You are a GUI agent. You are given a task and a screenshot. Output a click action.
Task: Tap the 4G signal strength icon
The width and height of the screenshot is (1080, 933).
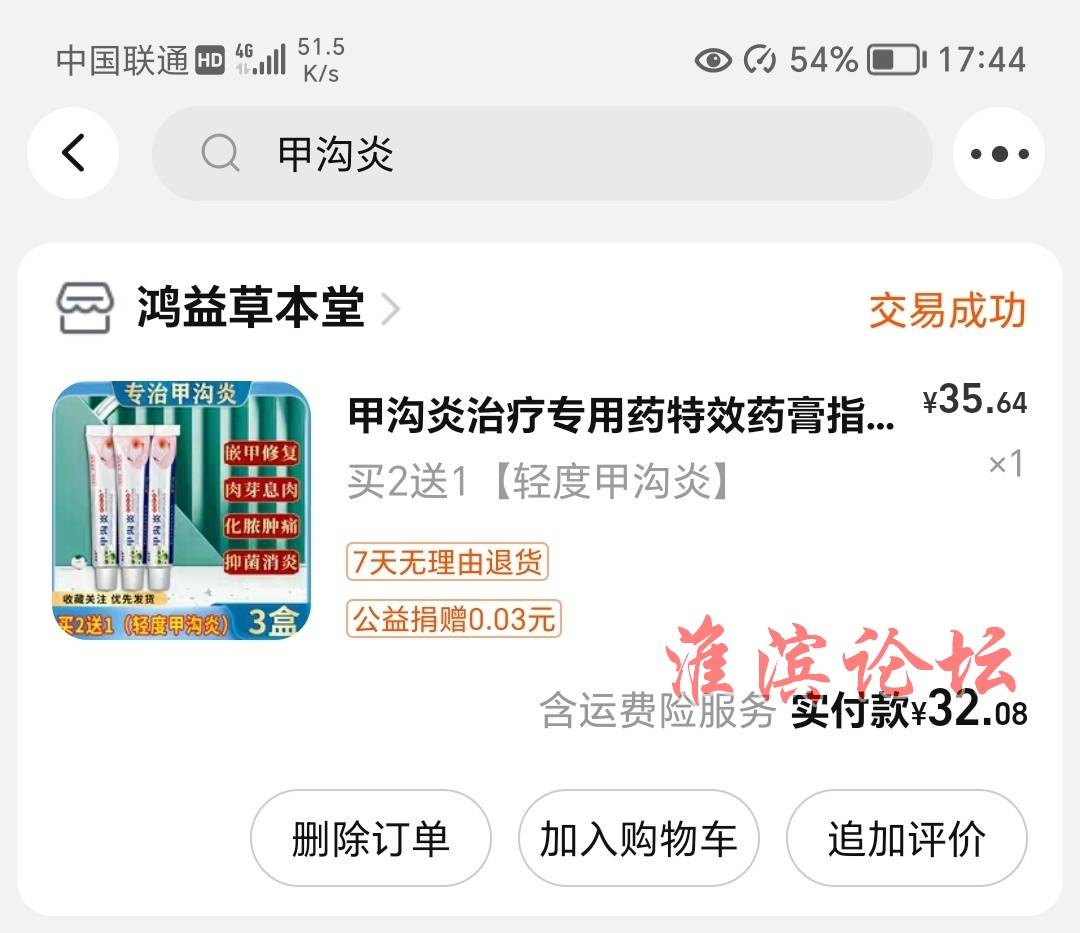coord(260,59)
